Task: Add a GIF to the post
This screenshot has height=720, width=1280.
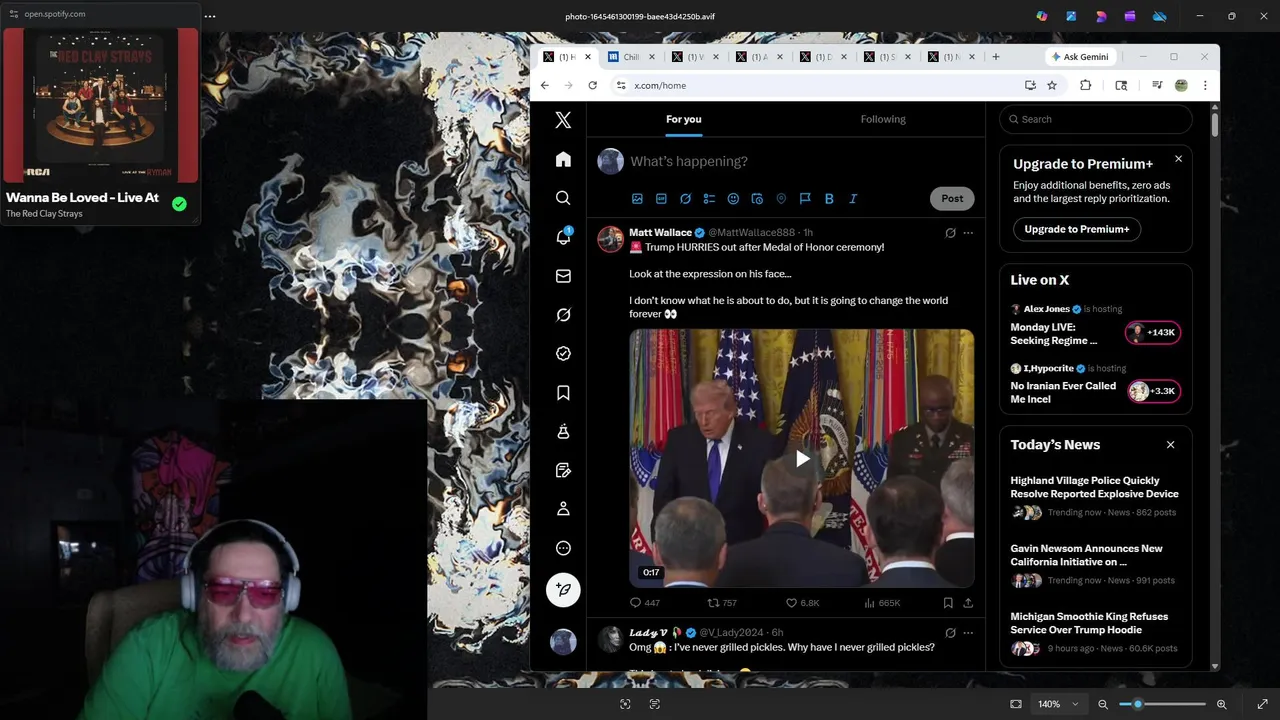Action: [661, 199]
